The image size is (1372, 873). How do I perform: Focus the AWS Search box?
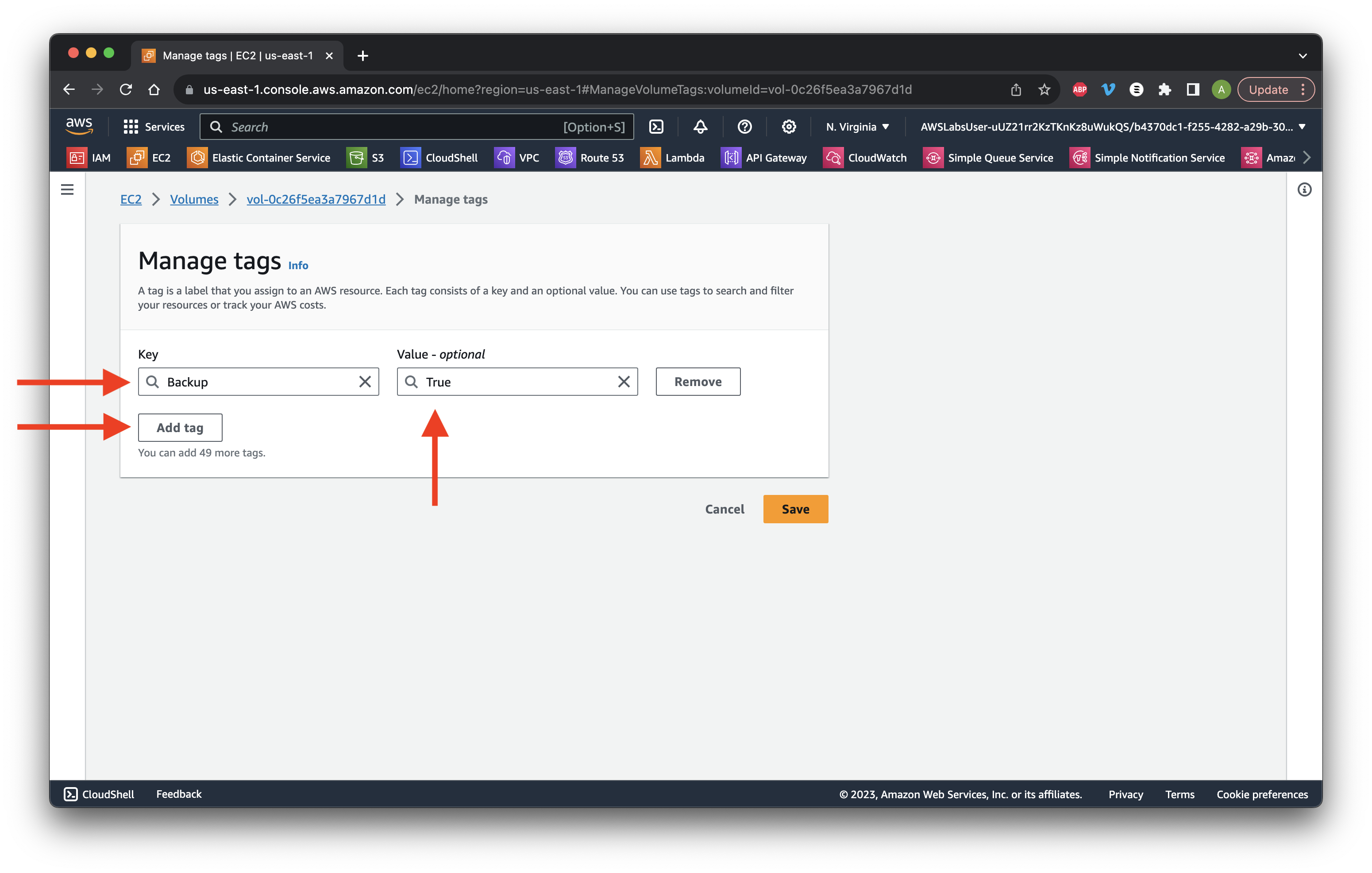tap(416, 127)
